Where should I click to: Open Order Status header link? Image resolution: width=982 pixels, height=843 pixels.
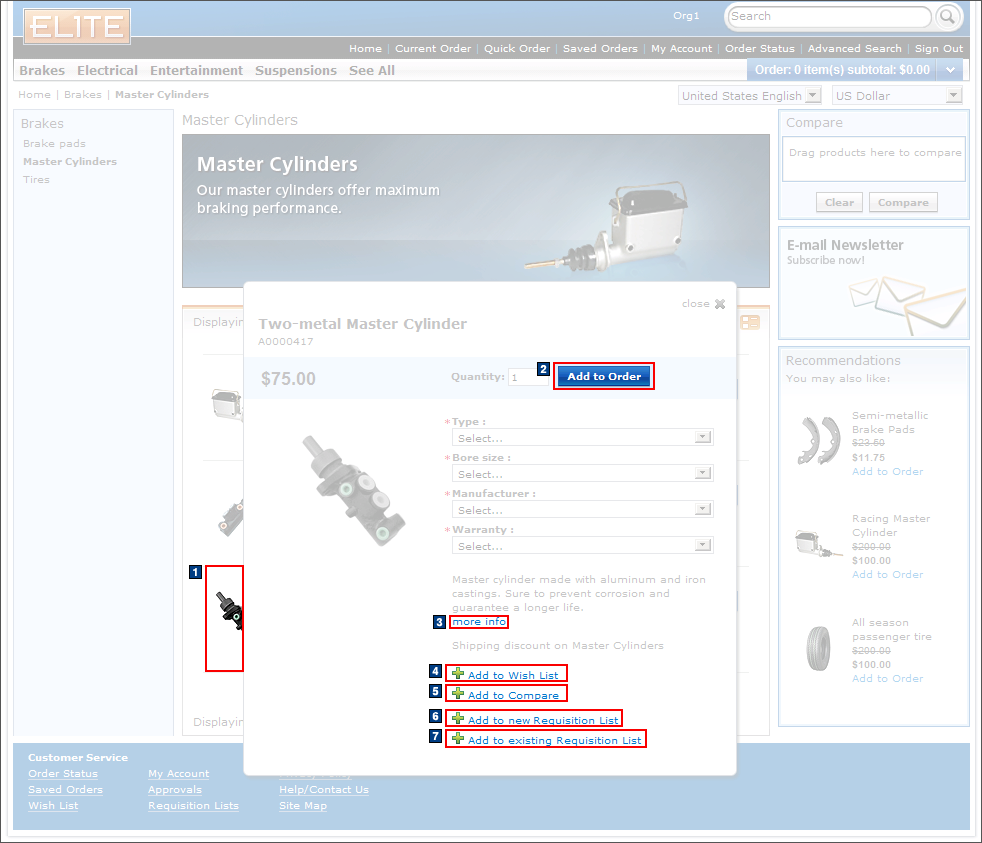click(x=760, y=48)
